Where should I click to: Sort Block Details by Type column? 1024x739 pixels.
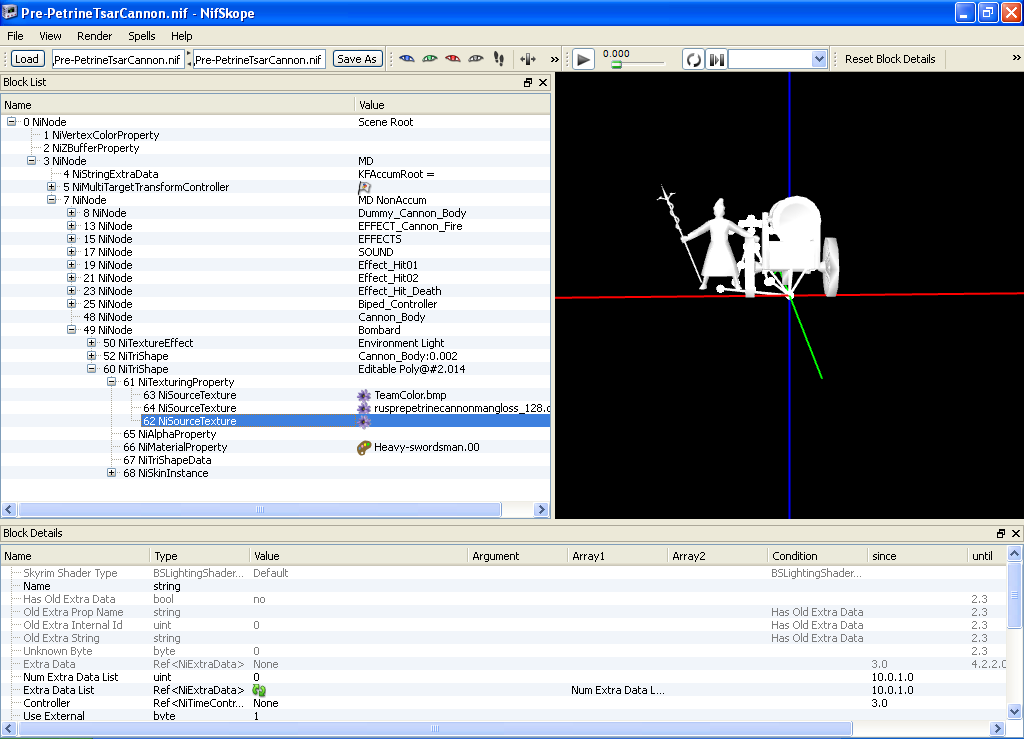[199, 556]
